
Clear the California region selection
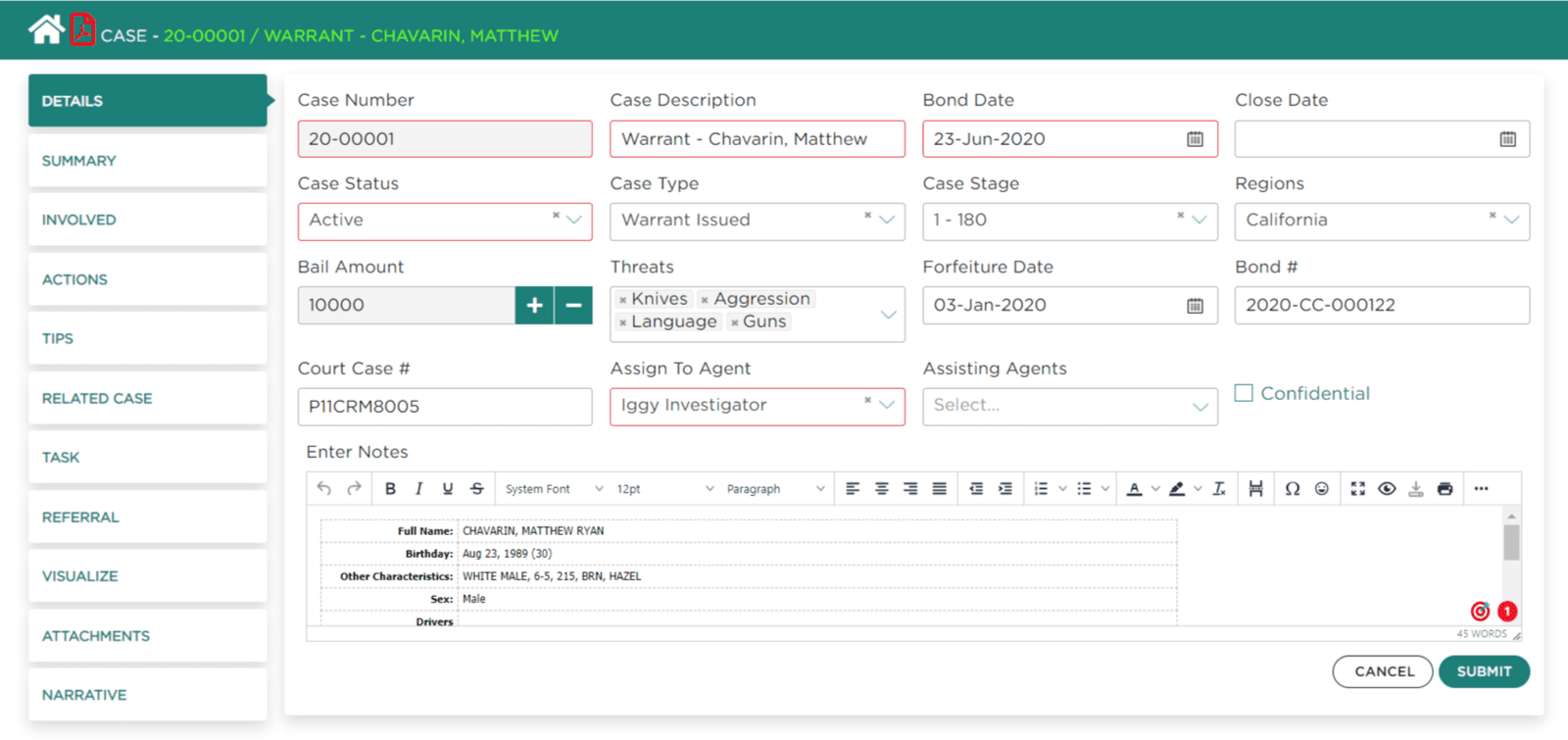[x=1493, y=216]
